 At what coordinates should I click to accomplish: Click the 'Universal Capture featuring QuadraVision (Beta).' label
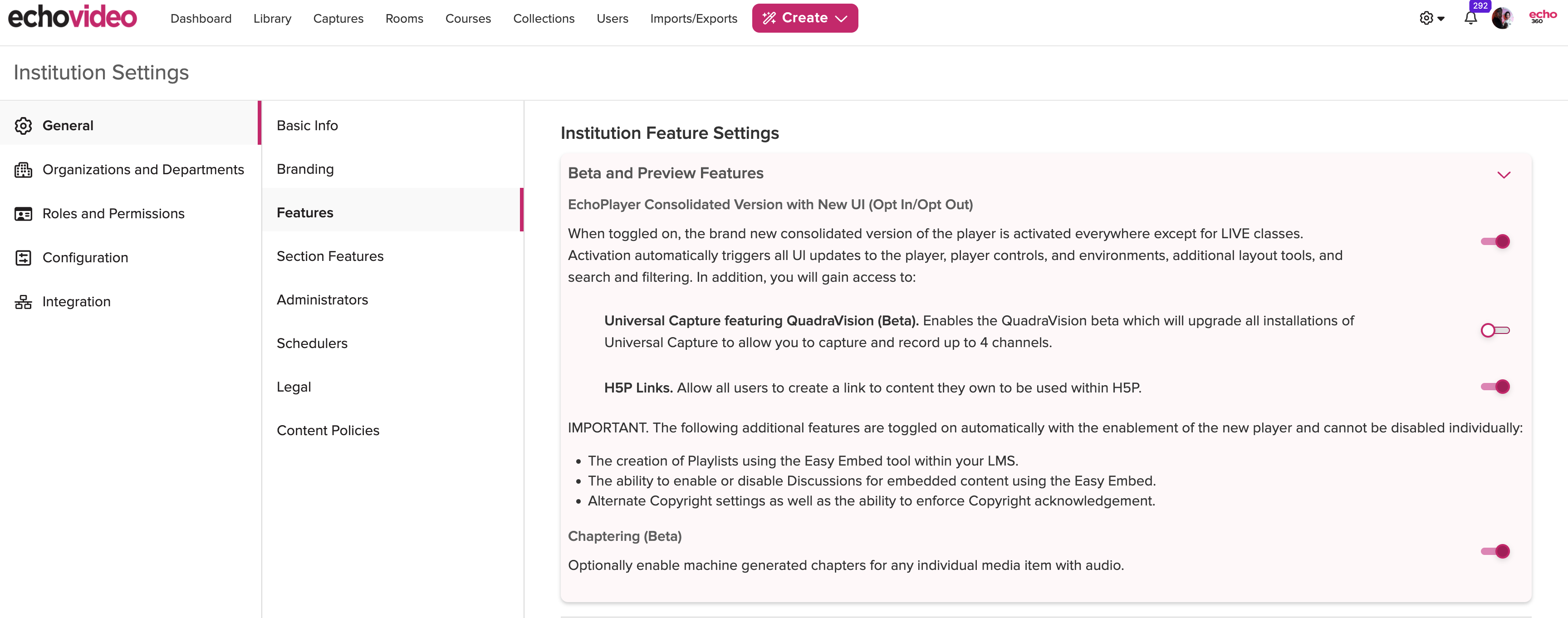(761, 321)
